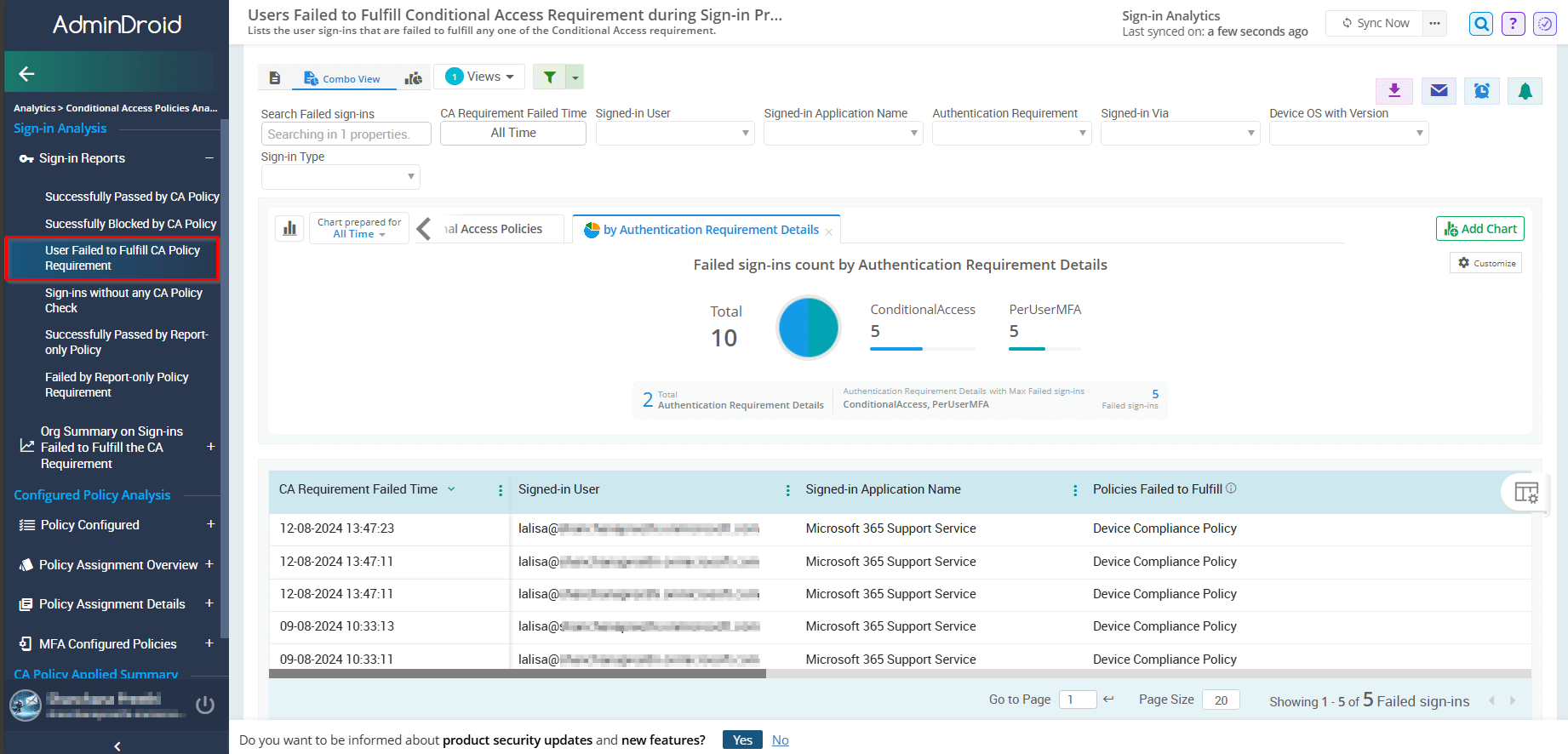Click the Add Chart button
The width and height of the screenshot is (1568, 754).
tap(1479, 229)
